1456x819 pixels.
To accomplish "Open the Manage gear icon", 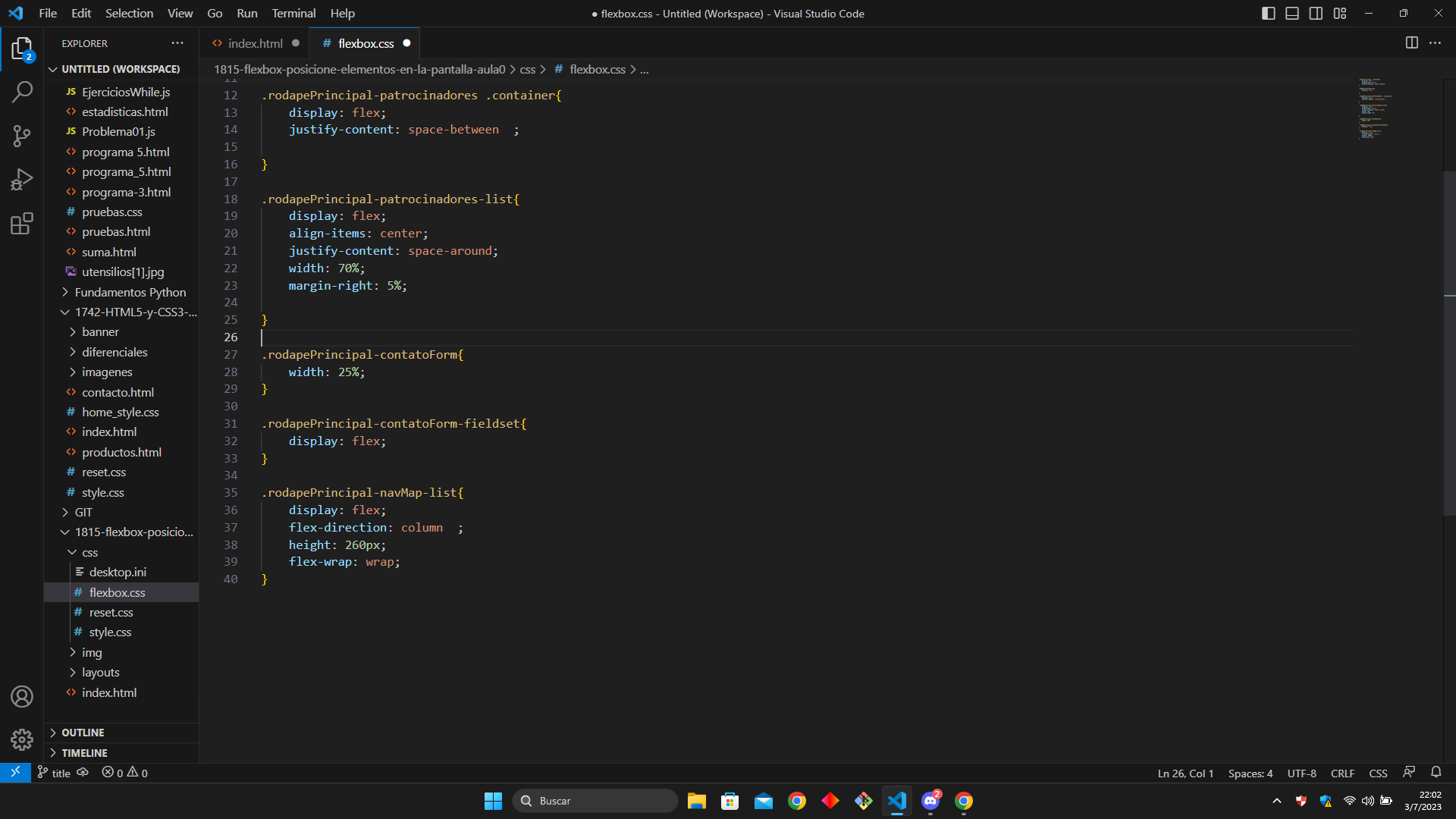I will point(21,739).
